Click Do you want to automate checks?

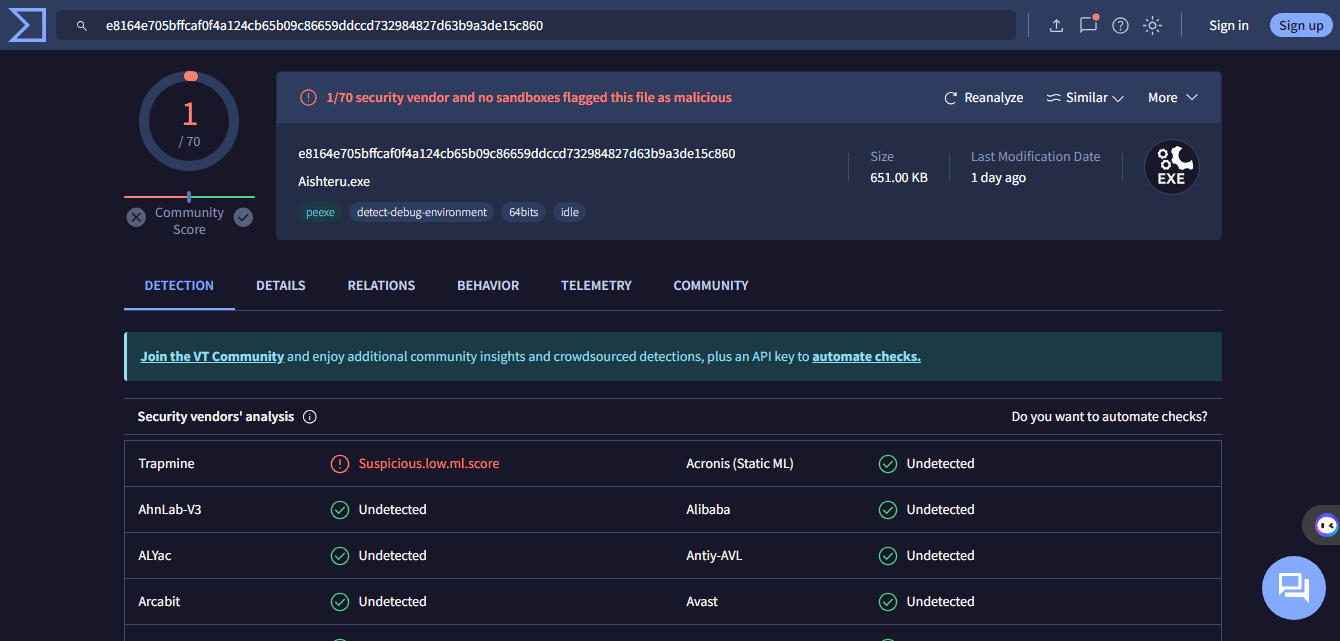tap(1109, 417)
